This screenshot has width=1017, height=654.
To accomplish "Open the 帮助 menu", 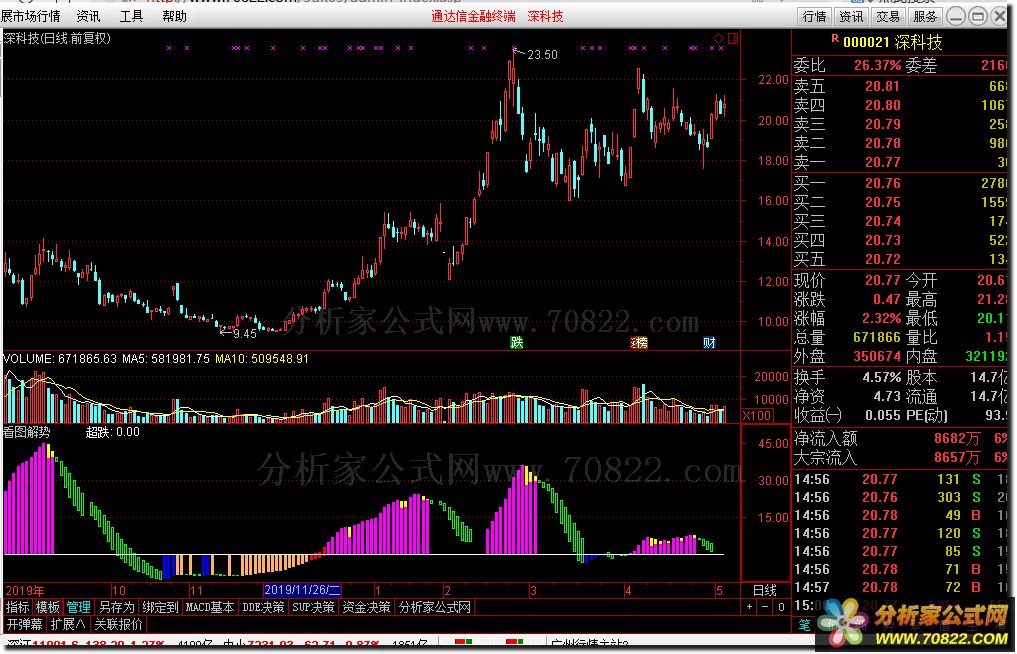I will coord(174,16).
